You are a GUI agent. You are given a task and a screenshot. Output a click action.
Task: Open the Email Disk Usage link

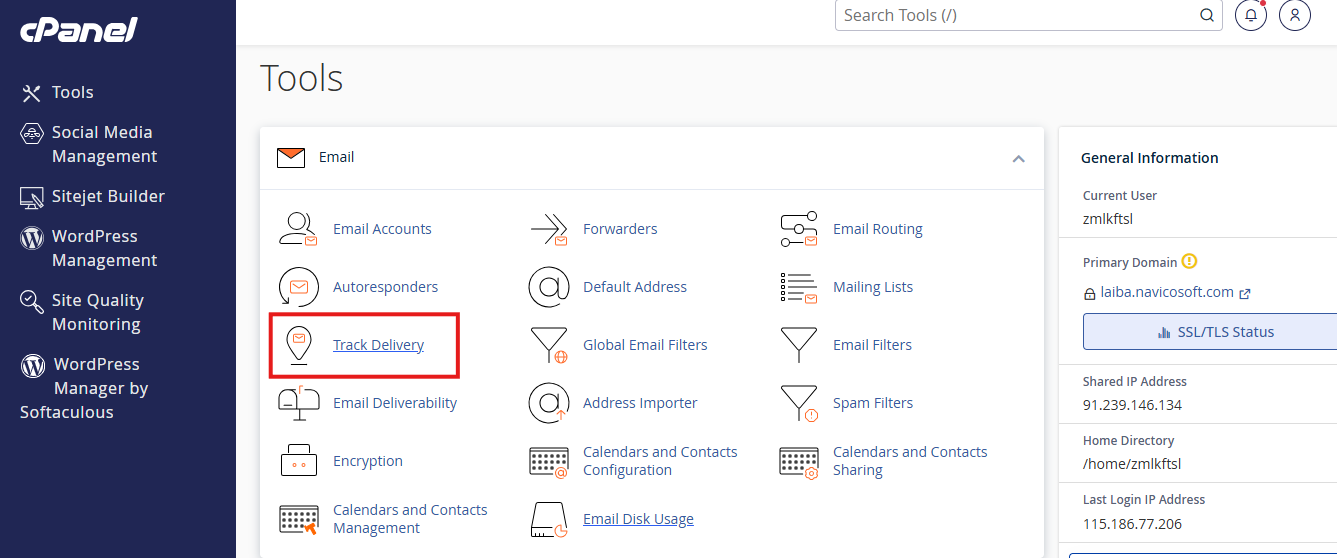coord(638,519)
